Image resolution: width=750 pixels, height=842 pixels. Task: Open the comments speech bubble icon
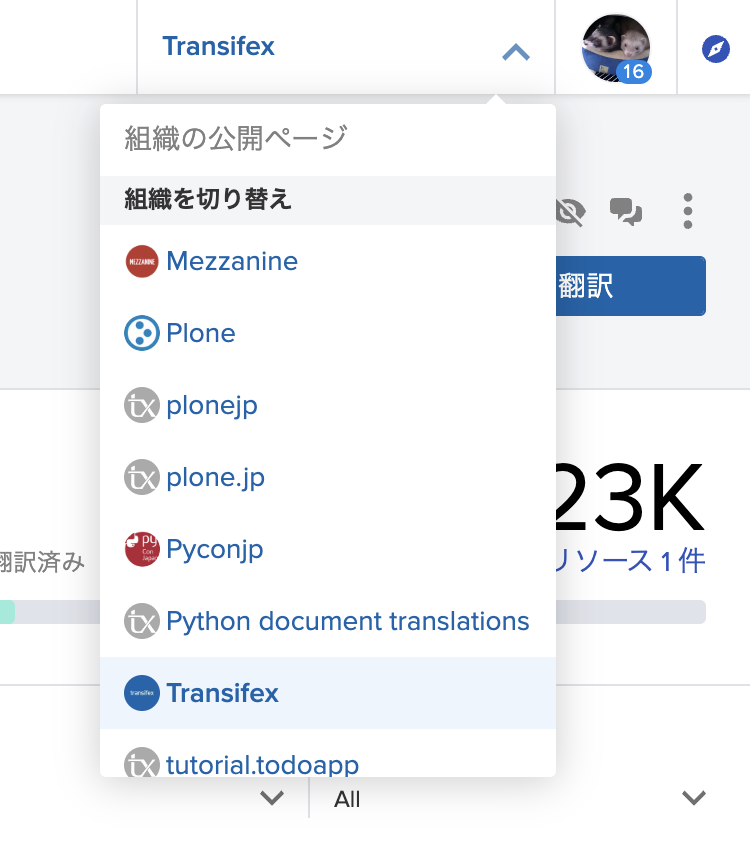[626, 211]
